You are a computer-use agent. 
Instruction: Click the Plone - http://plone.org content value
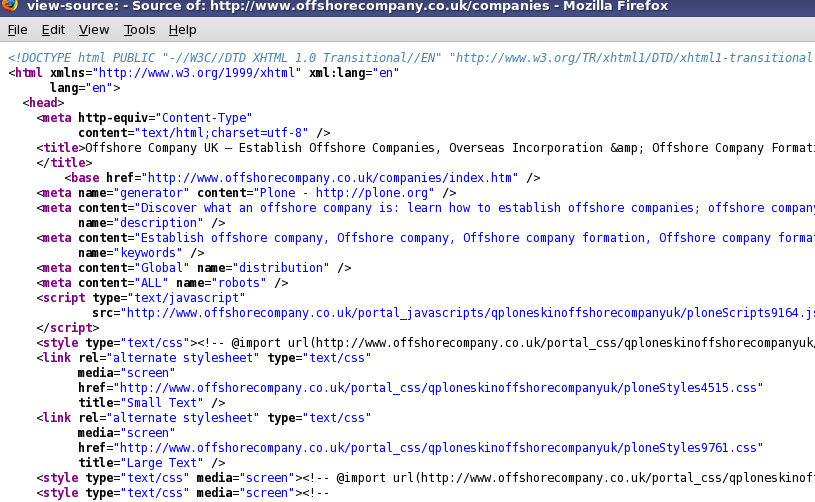pos(344,193)
